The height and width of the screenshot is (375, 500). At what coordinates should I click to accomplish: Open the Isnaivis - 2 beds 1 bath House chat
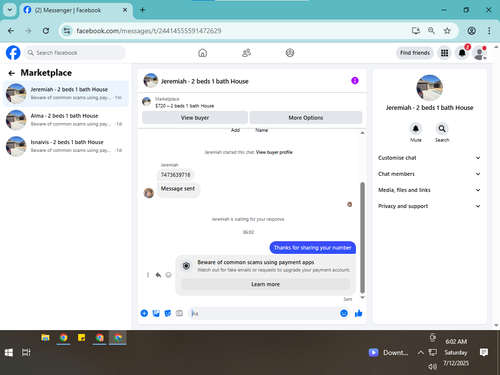(x=66, y=146)
